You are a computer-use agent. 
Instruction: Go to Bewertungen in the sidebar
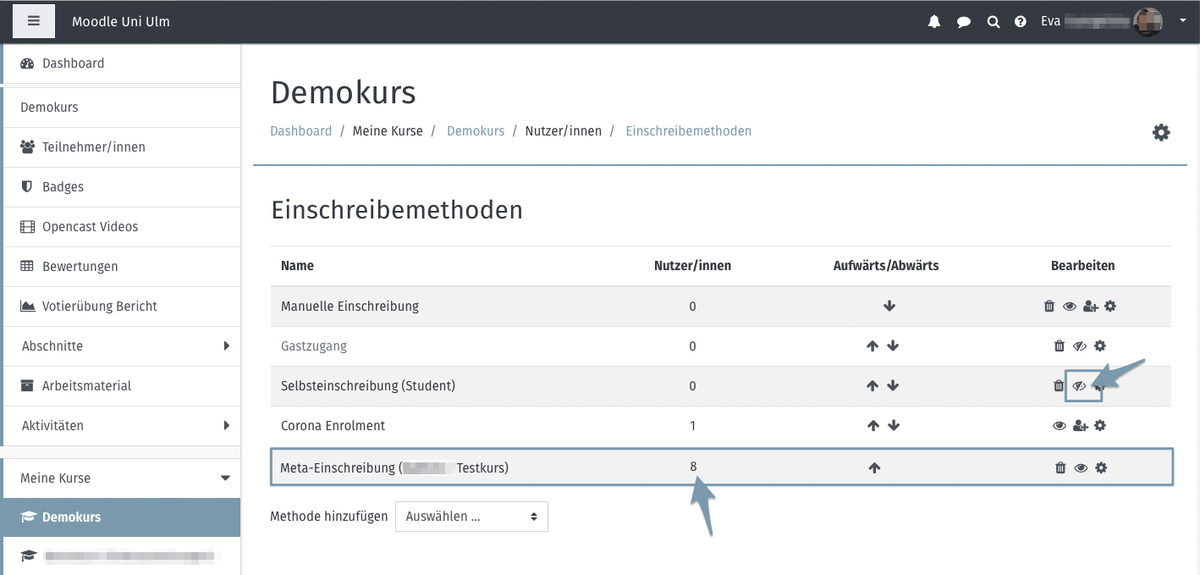coord(80,266)
